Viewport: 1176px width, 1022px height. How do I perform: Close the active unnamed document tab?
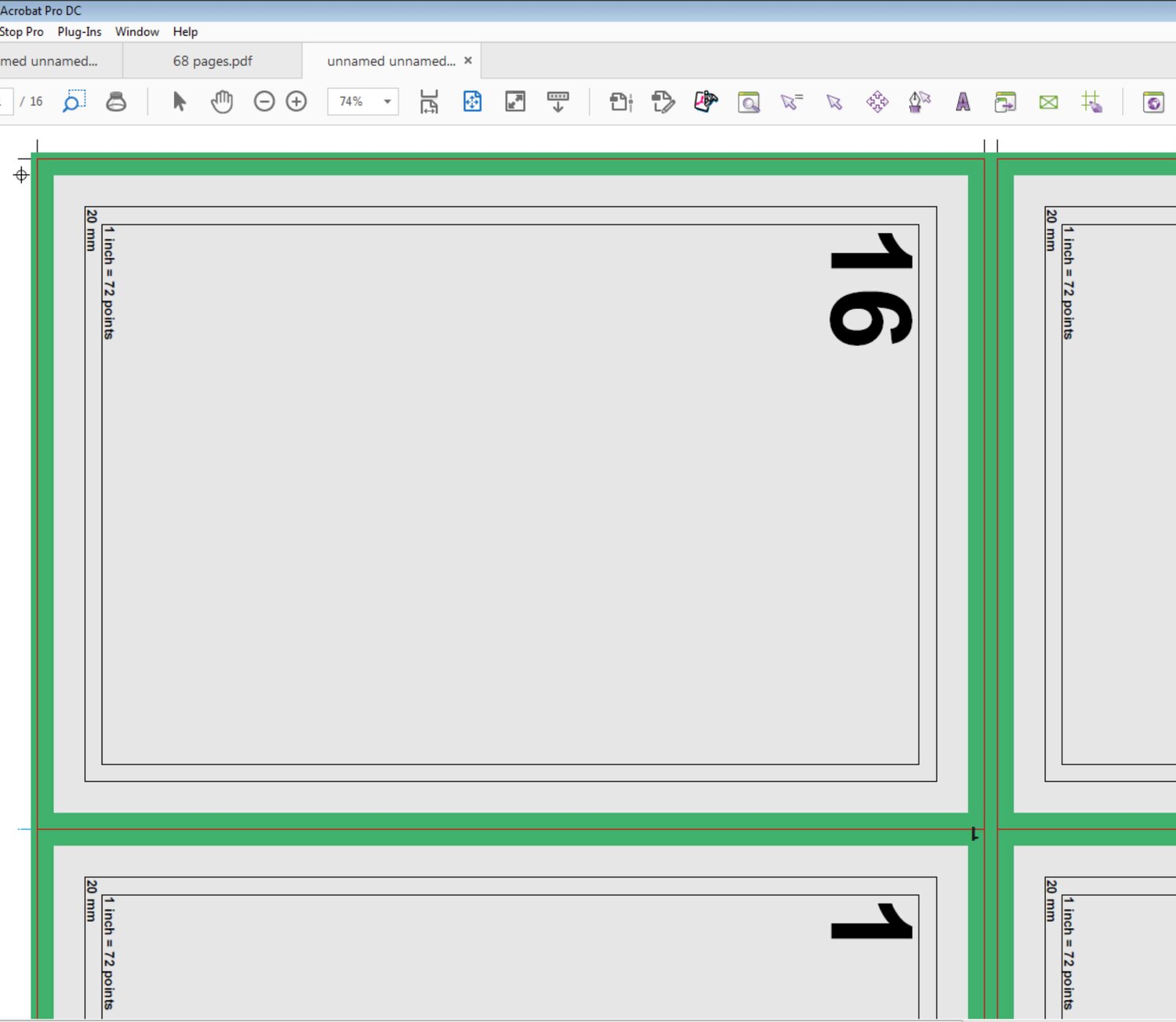(468, 60)
